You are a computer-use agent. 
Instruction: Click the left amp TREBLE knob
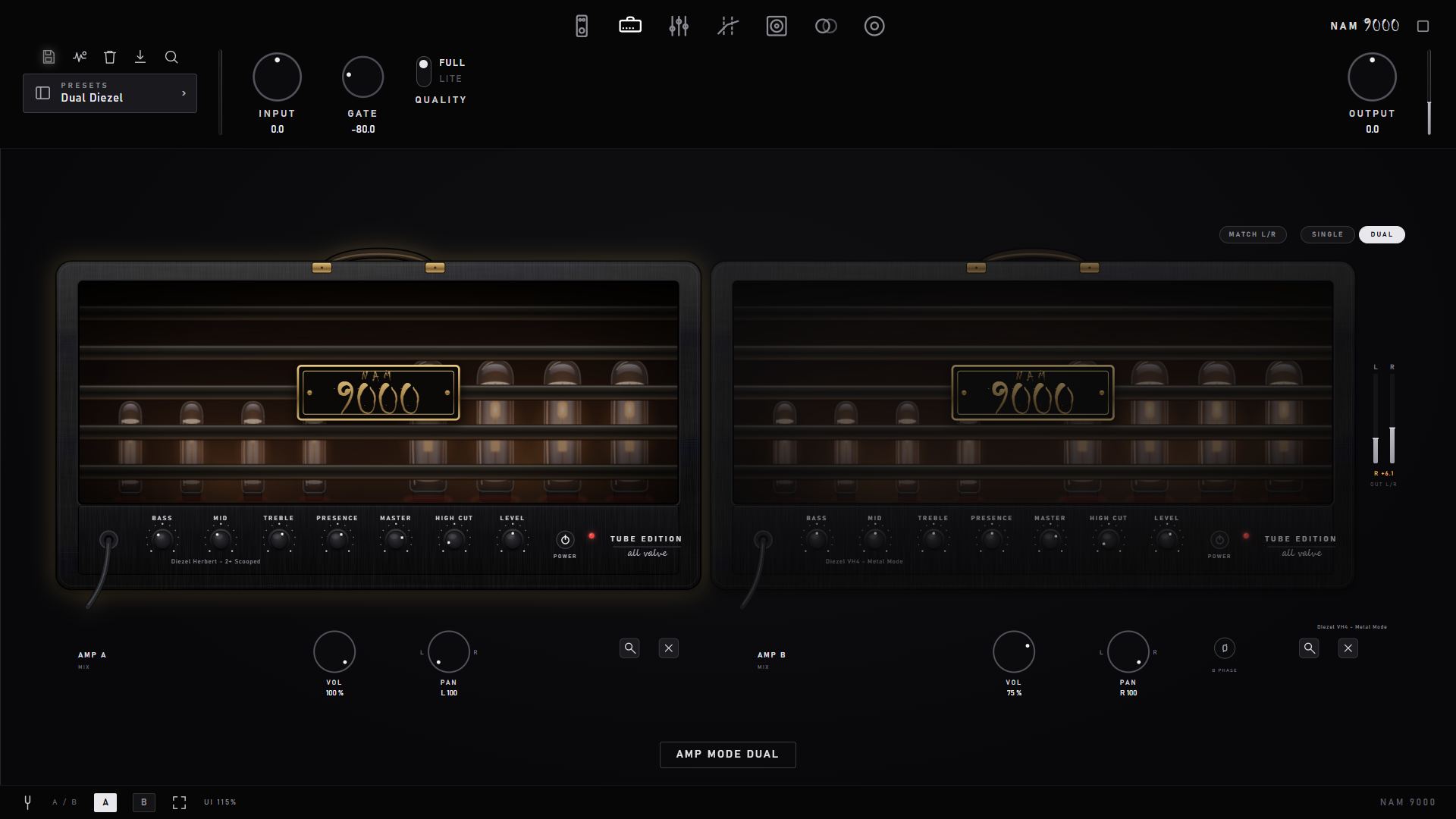279,540
